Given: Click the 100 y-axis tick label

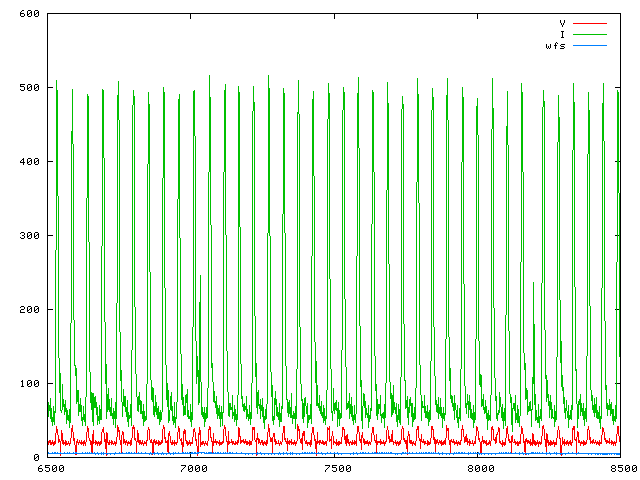Looking at the screenshot, I should coord(28,384).
